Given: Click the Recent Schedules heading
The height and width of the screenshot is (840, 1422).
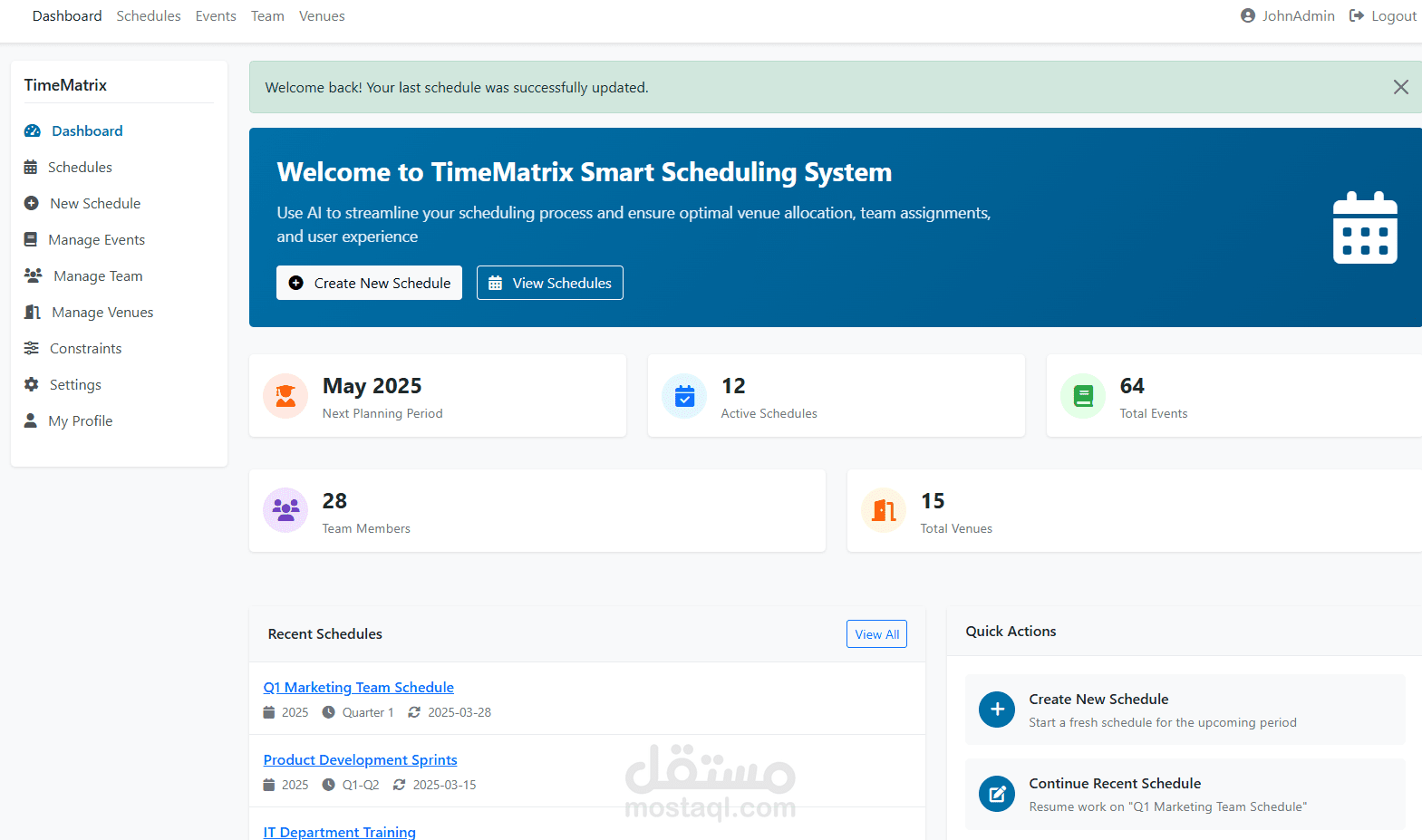Looking at the screenshot, I should (324, 633).
